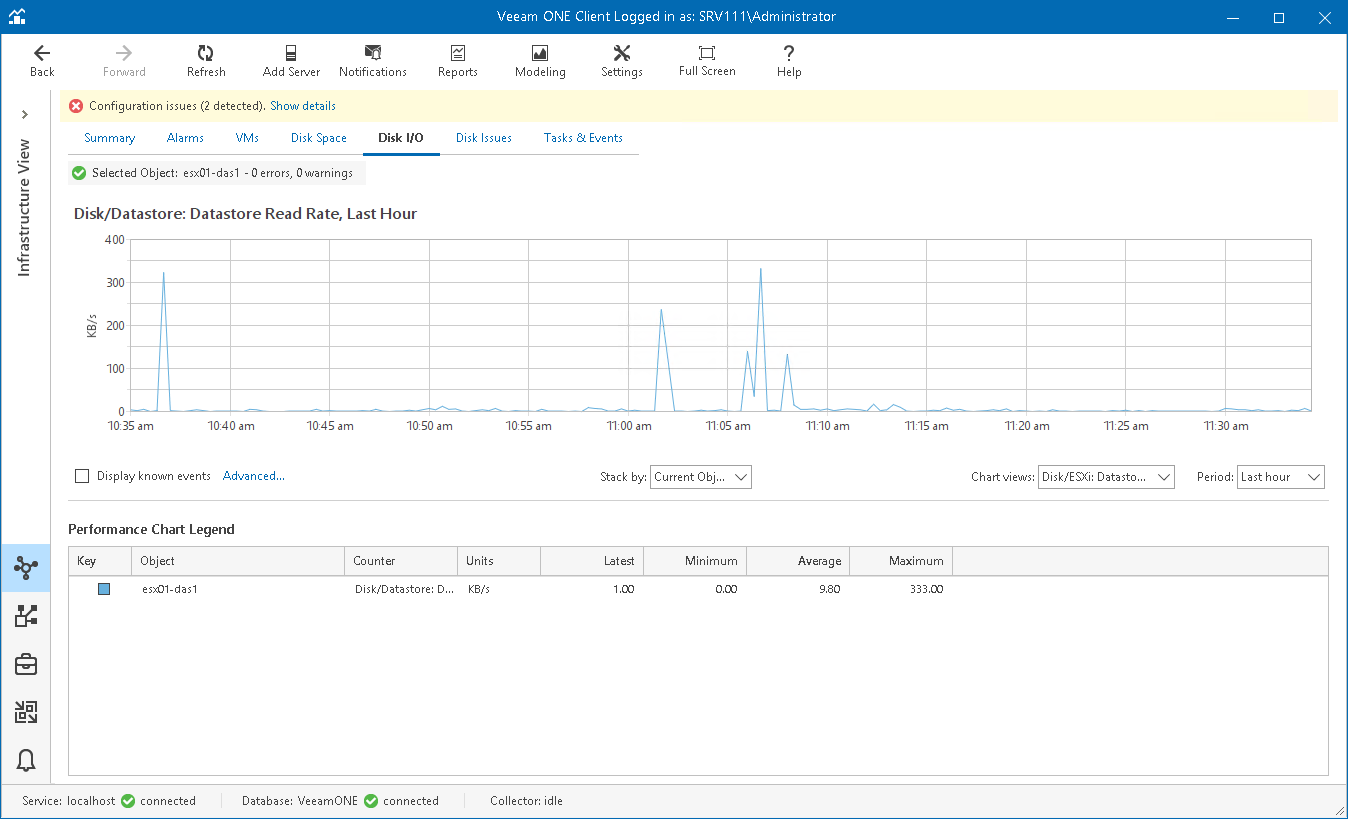Sort legend by the Average column header
Image resolution: width=1348 pixels, height=819 pixels.
click(x=798, y=561)
